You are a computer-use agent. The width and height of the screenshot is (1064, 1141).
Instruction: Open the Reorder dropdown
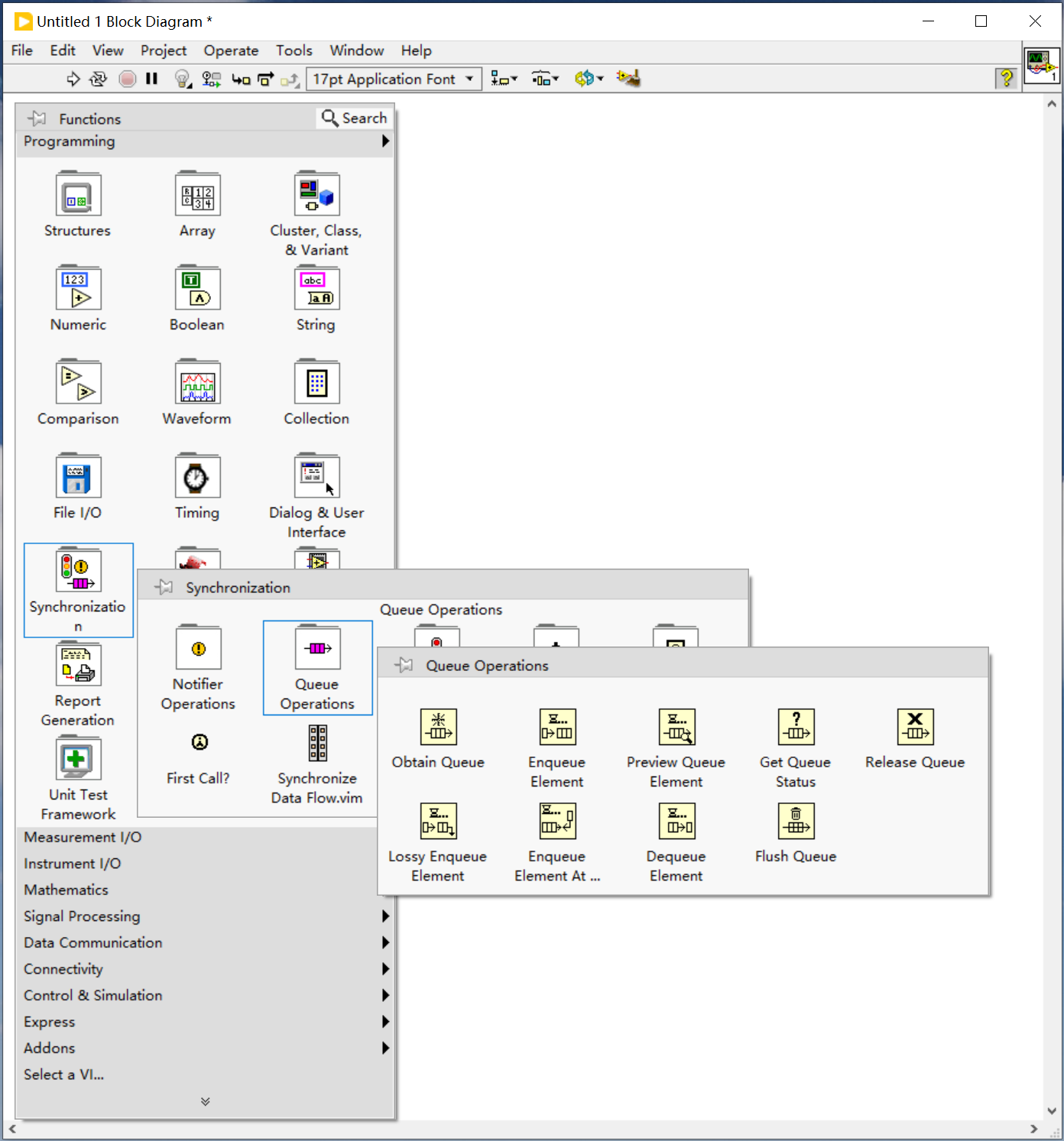pos(589,79)
